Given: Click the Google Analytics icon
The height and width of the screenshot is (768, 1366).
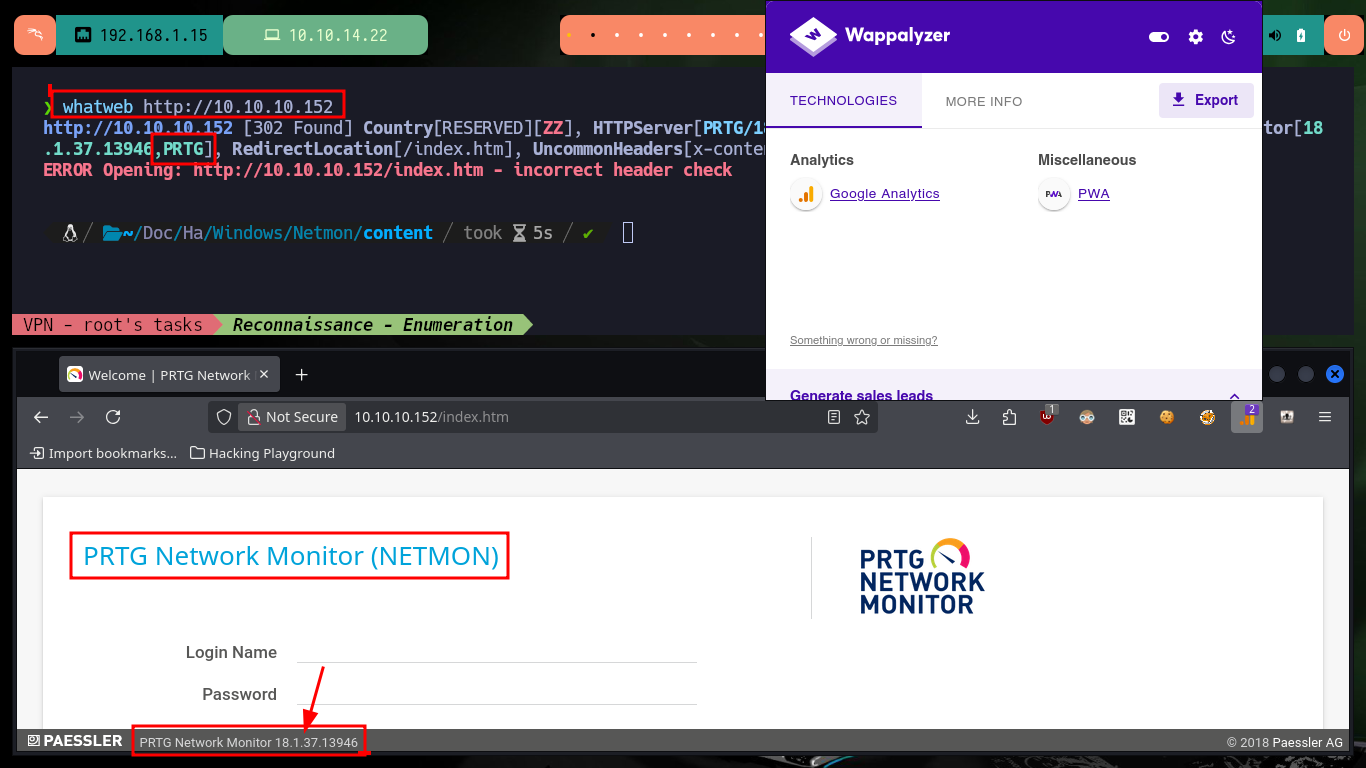Looking at the screenshot, I should click(x=806, y=194).
